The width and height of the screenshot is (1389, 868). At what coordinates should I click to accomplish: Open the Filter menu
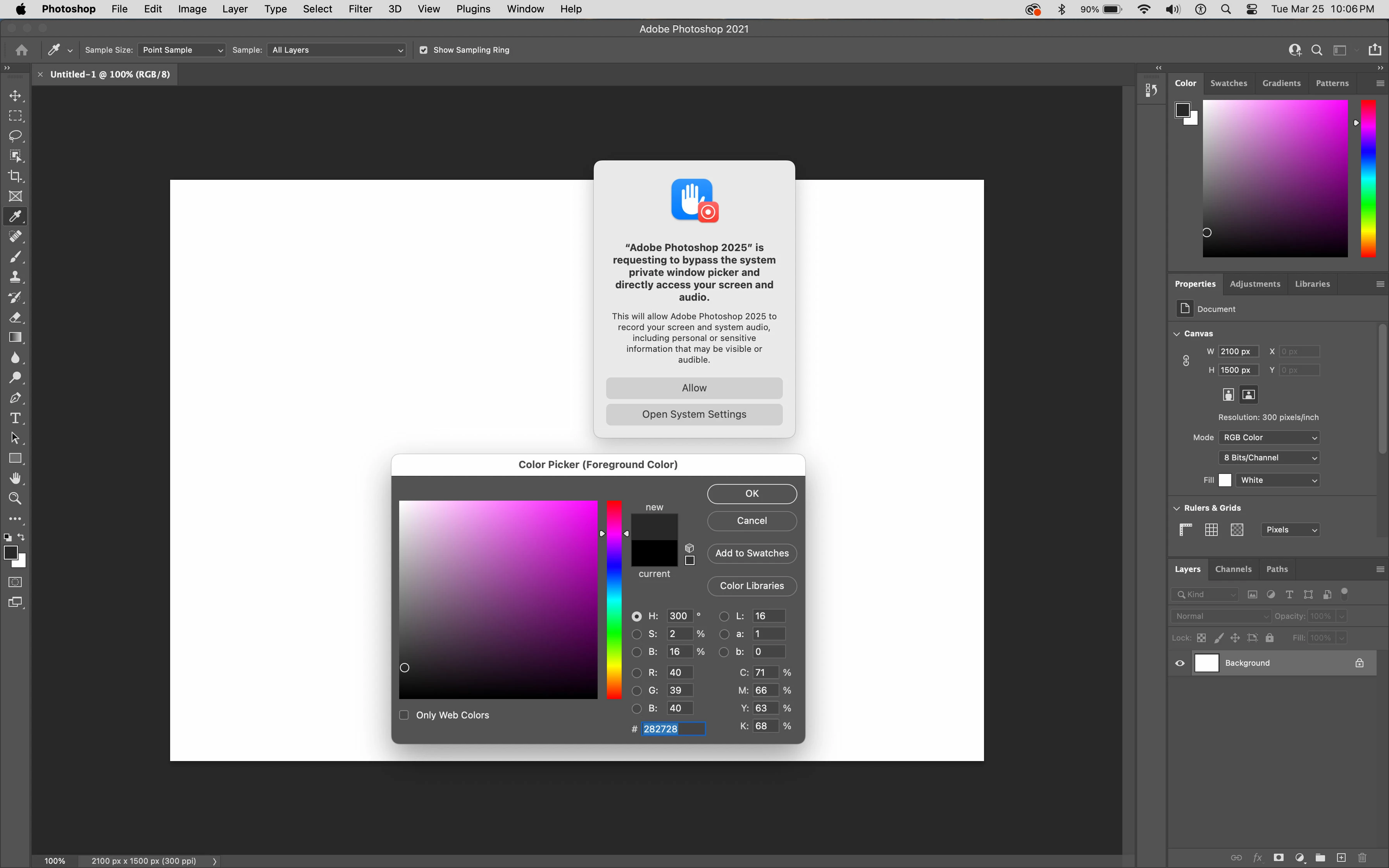pyautogui.click(x=360, y=9)
